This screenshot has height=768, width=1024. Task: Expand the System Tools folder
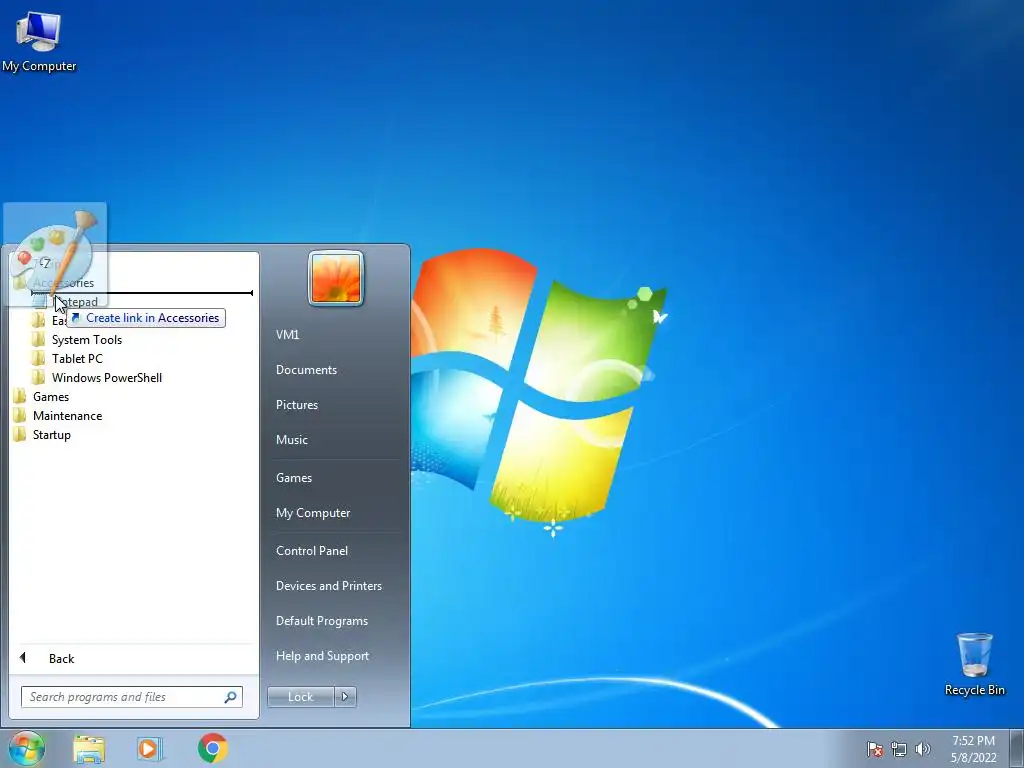point(87,340)
